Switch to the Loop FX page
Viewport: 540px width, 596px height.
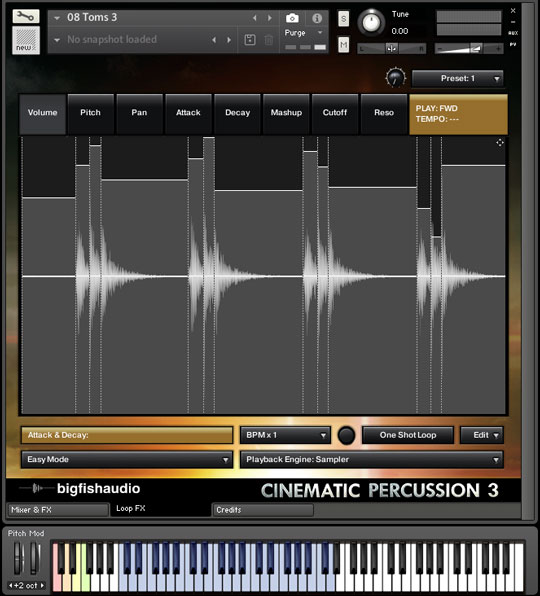pyautogui.click(x=160, y=509)
